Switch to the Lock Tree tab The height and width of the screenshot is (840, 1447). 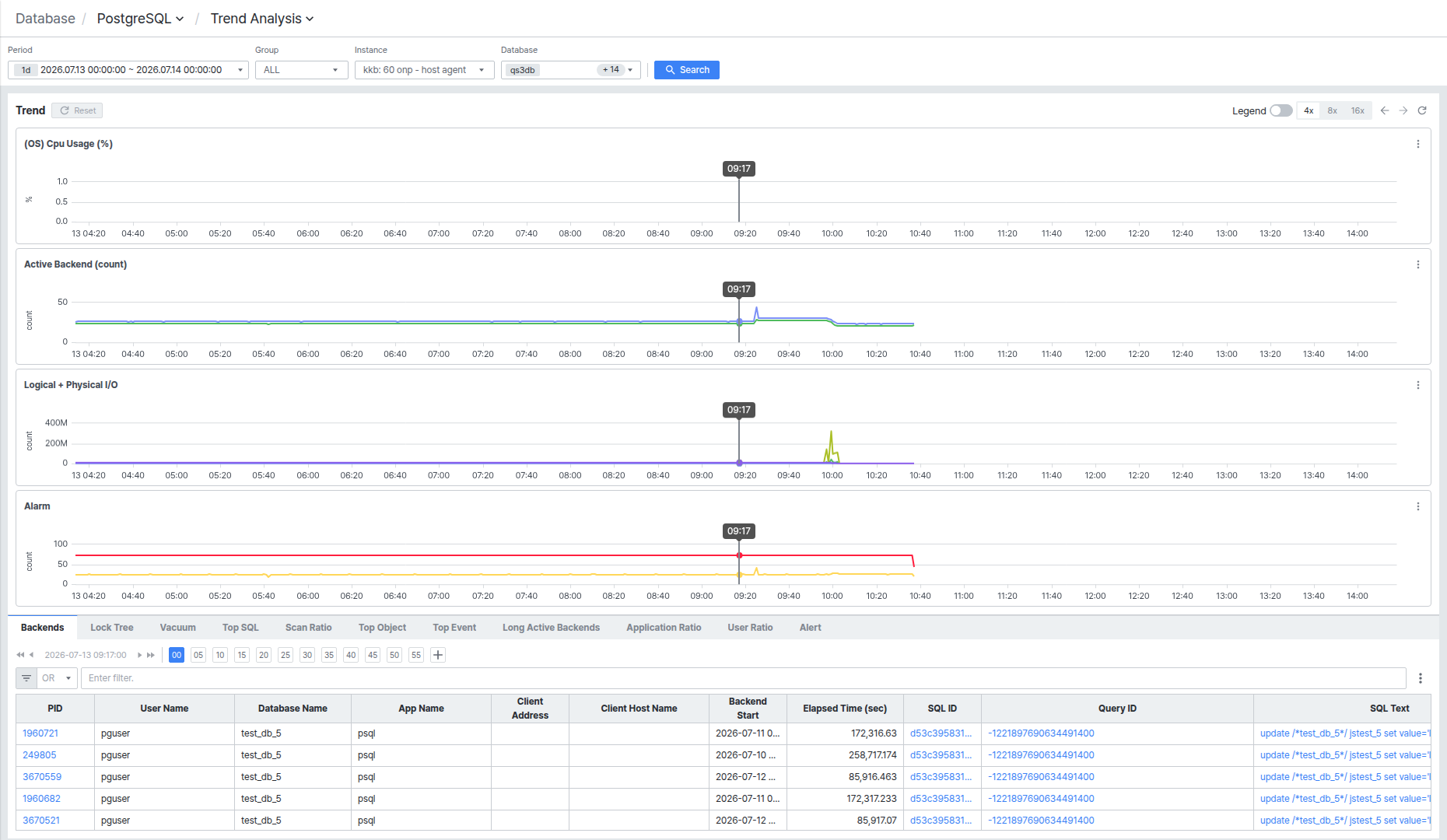[112, 628]
